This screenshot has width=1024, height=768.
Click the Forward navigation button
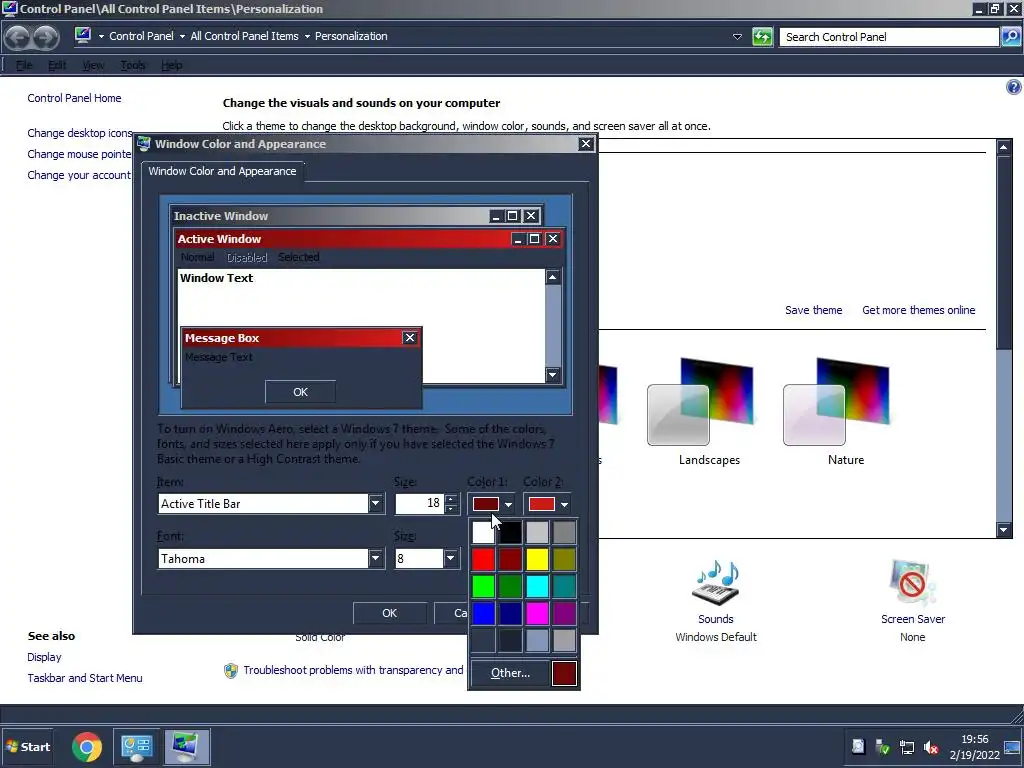tap(46, 37)
